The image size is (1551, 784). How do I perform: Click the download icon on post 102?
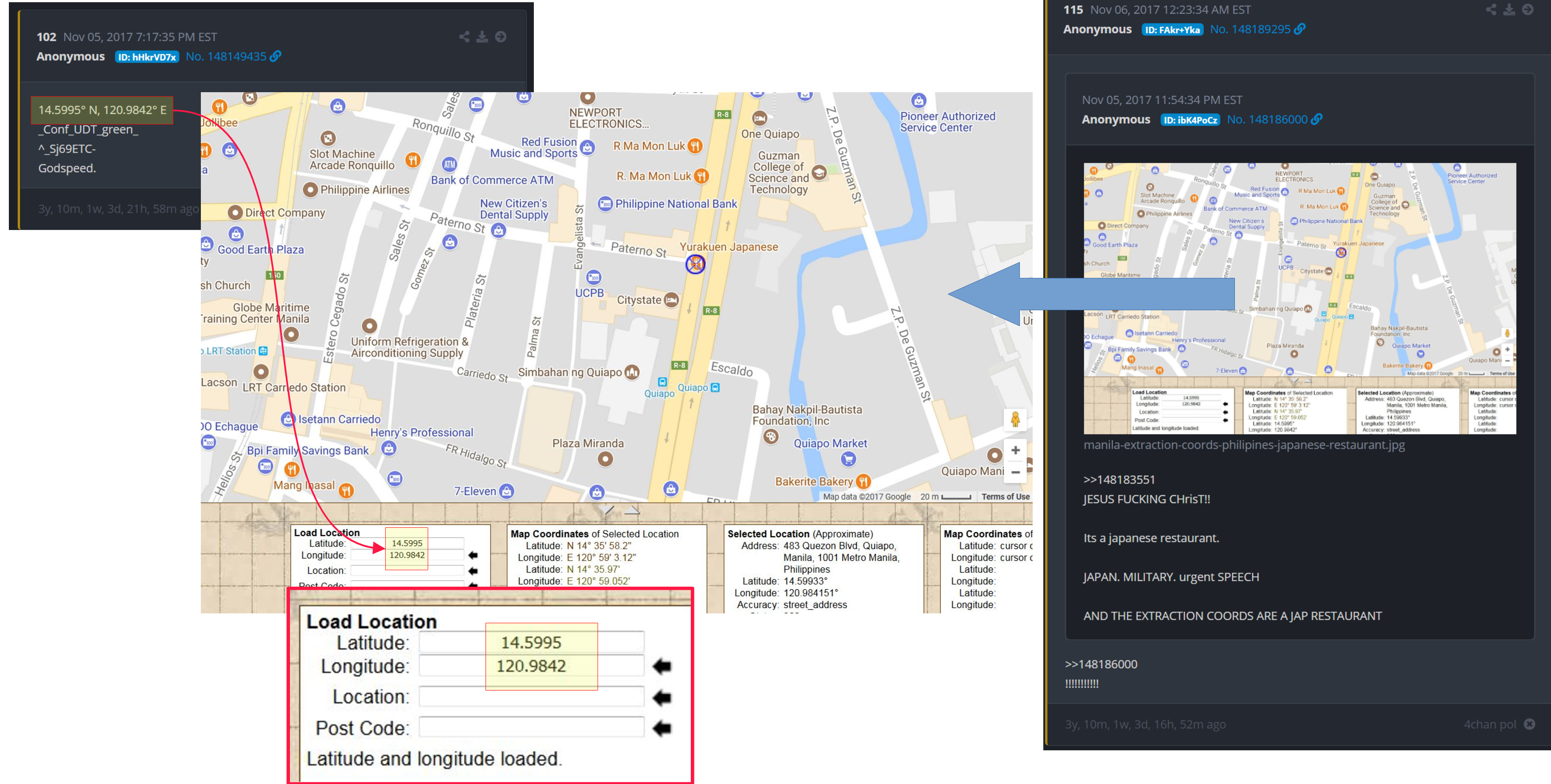tap(482, 37)
